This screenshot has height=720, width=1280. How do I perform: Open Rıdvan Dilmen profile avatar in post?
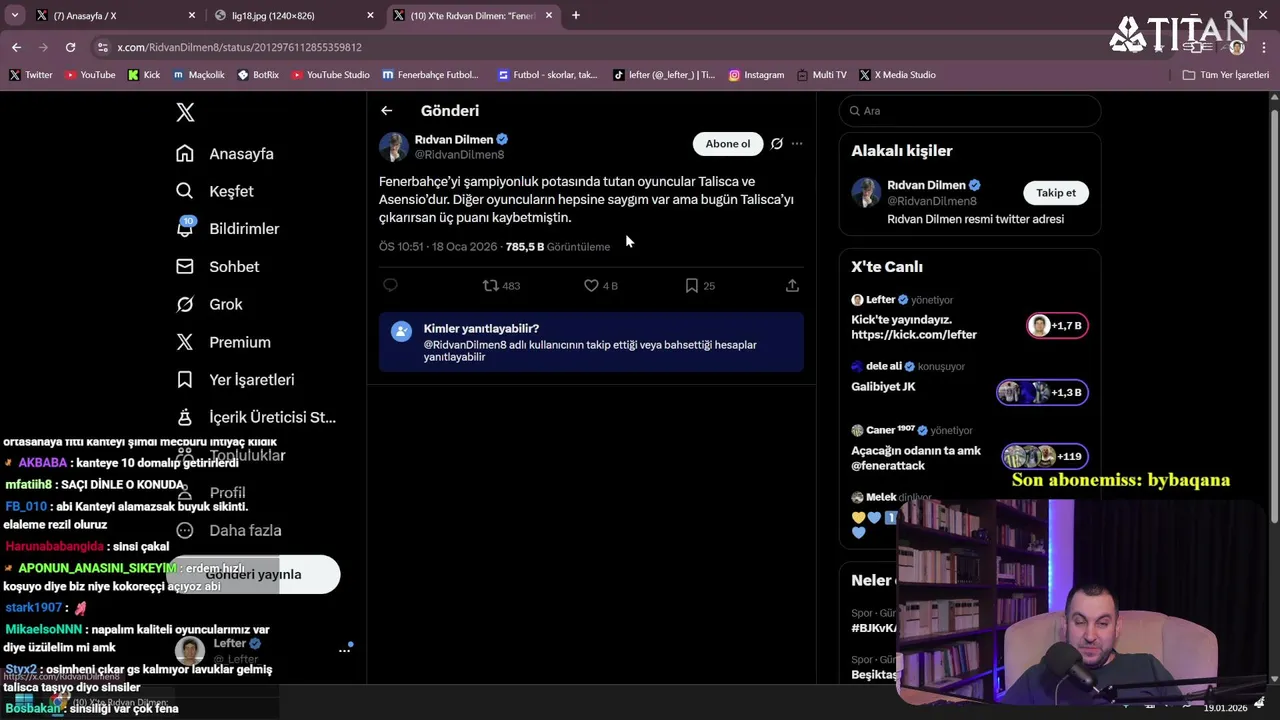click(x=394, y=147)
